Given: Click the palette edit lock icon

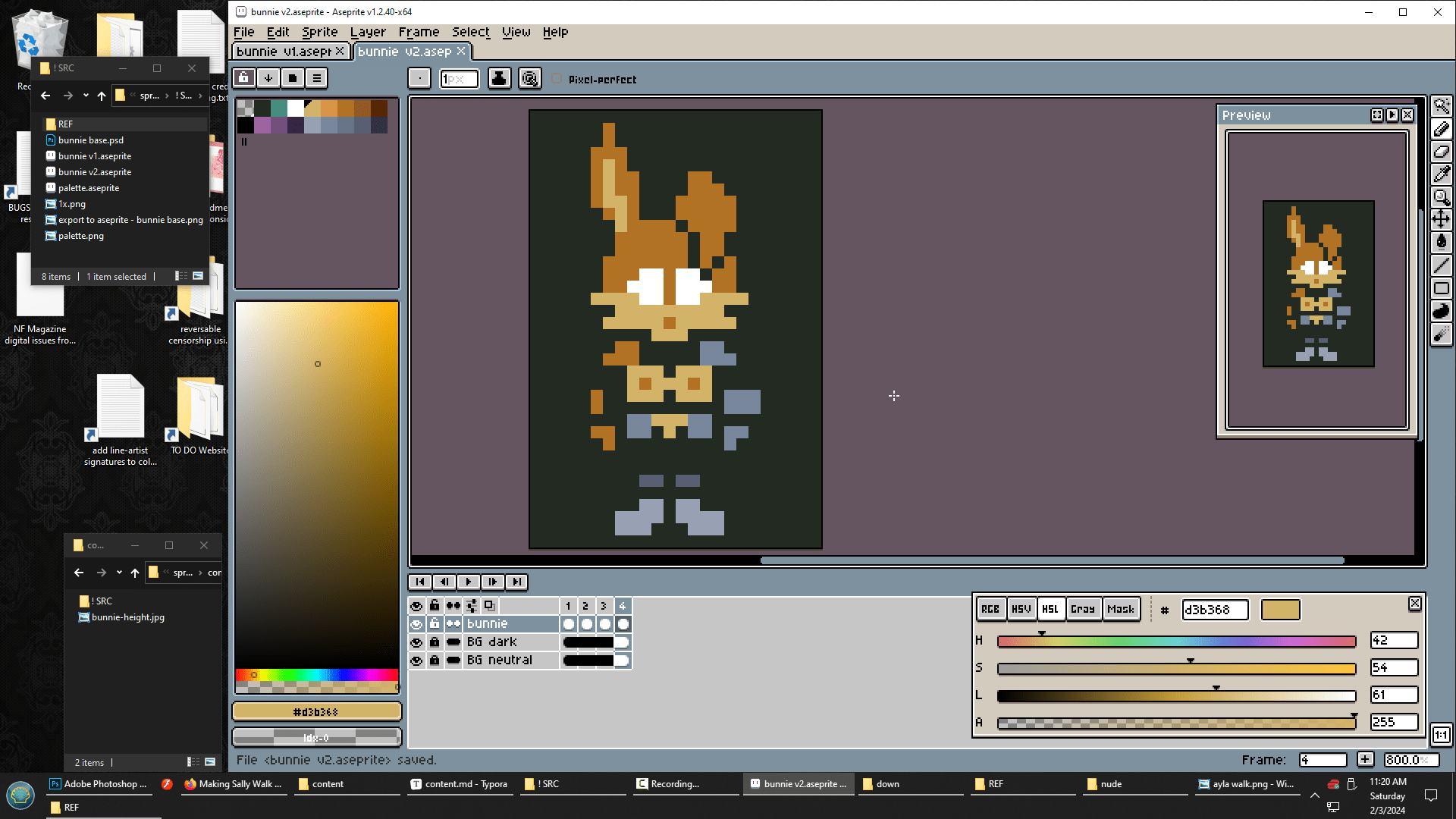Looking at the screenshot, I should [x=243, y=77].
